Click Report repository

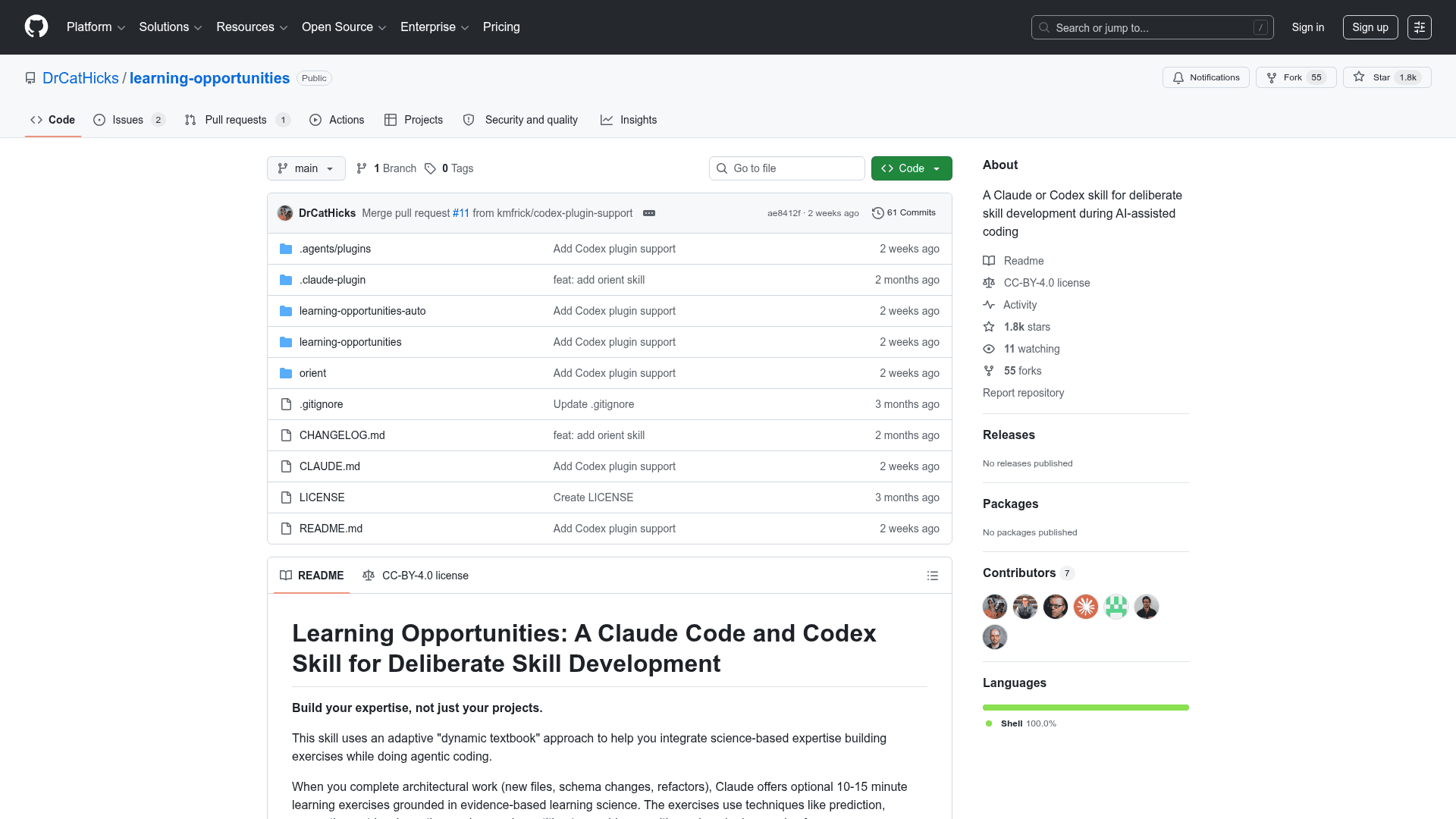pyautogui.click(x=1023, y=393)
